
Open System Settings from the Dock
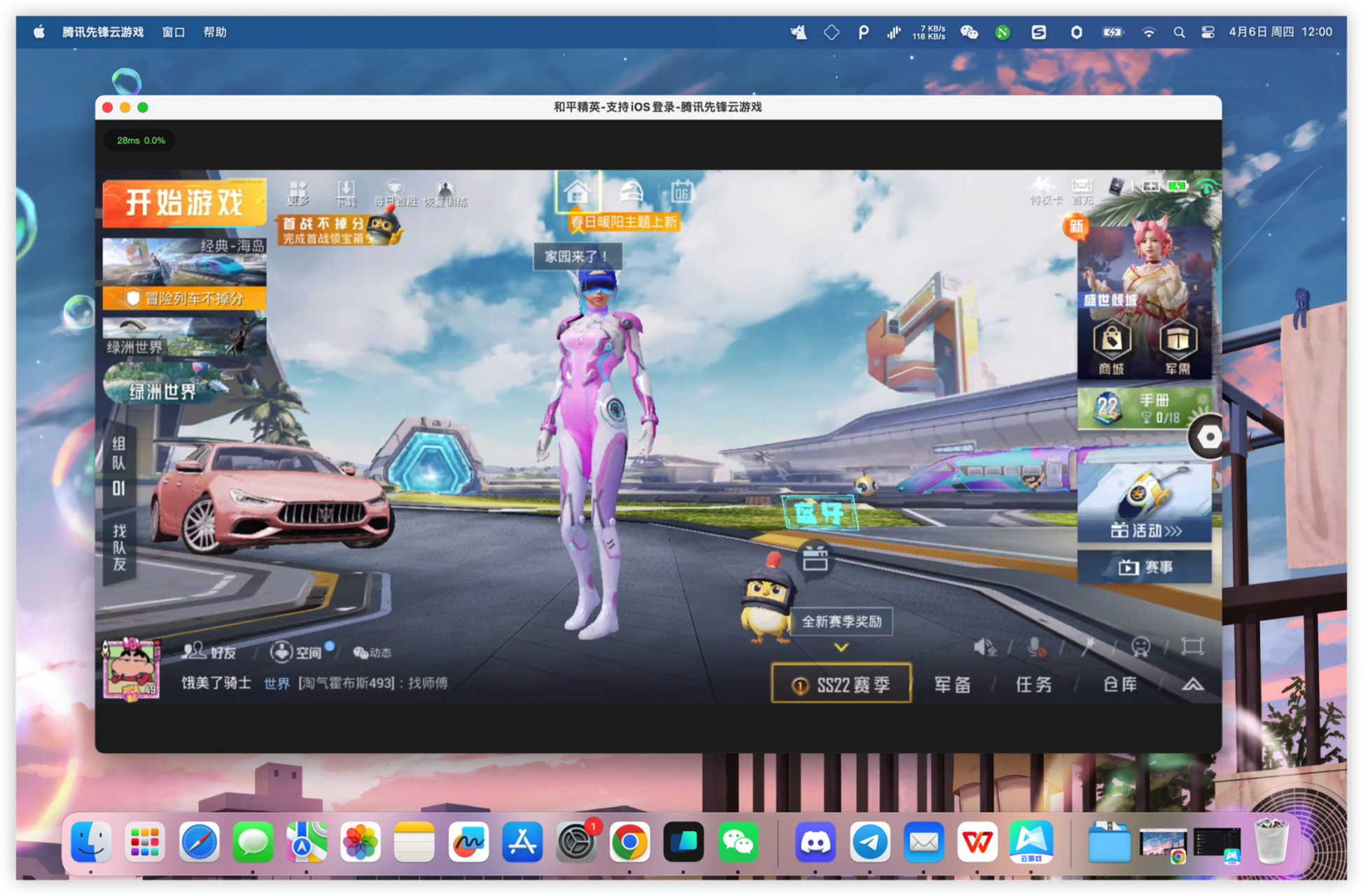pos(576,842)
